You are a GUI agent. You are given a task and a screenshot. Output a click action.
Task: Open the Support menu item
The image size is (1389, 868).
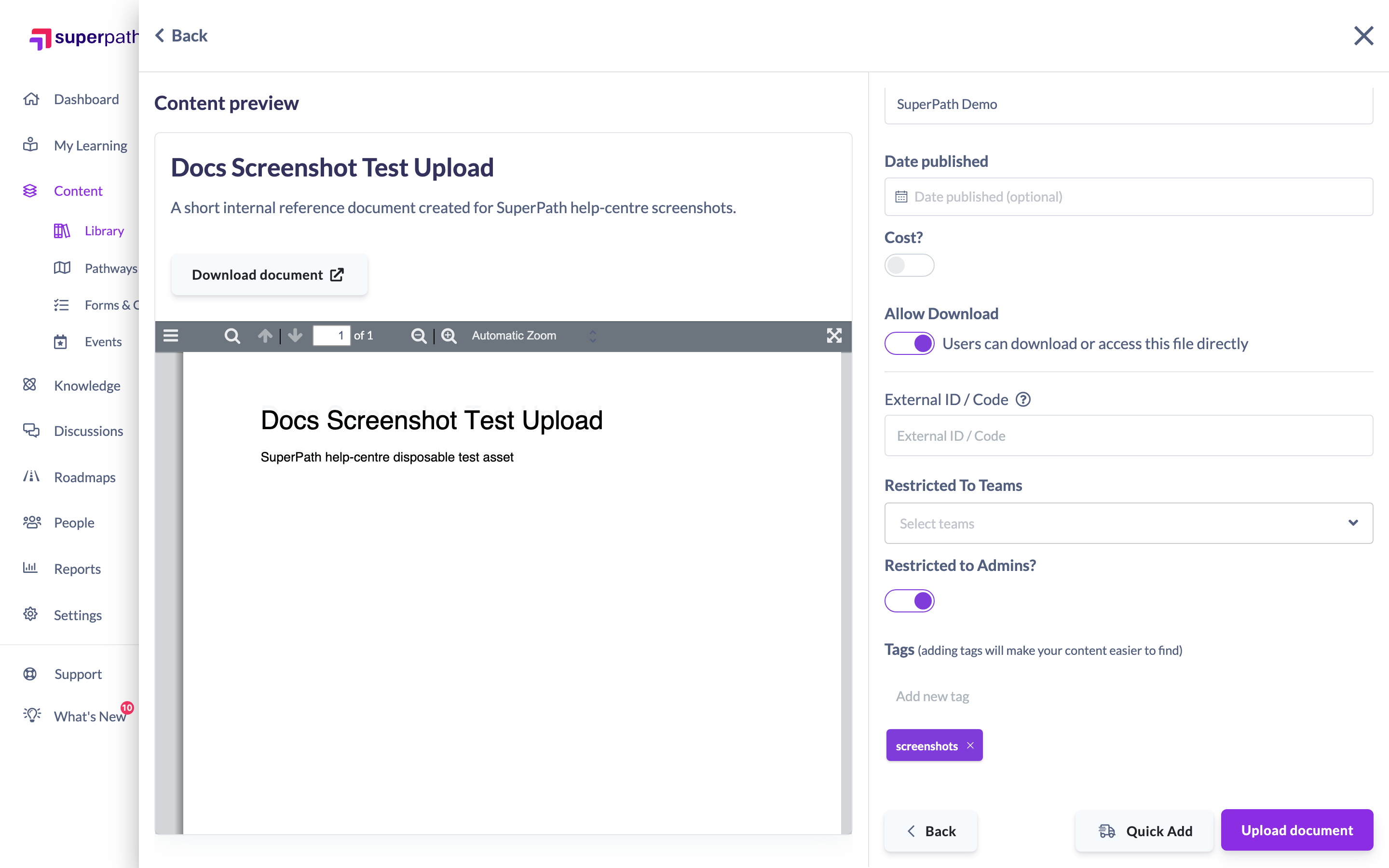coord(78,675)
